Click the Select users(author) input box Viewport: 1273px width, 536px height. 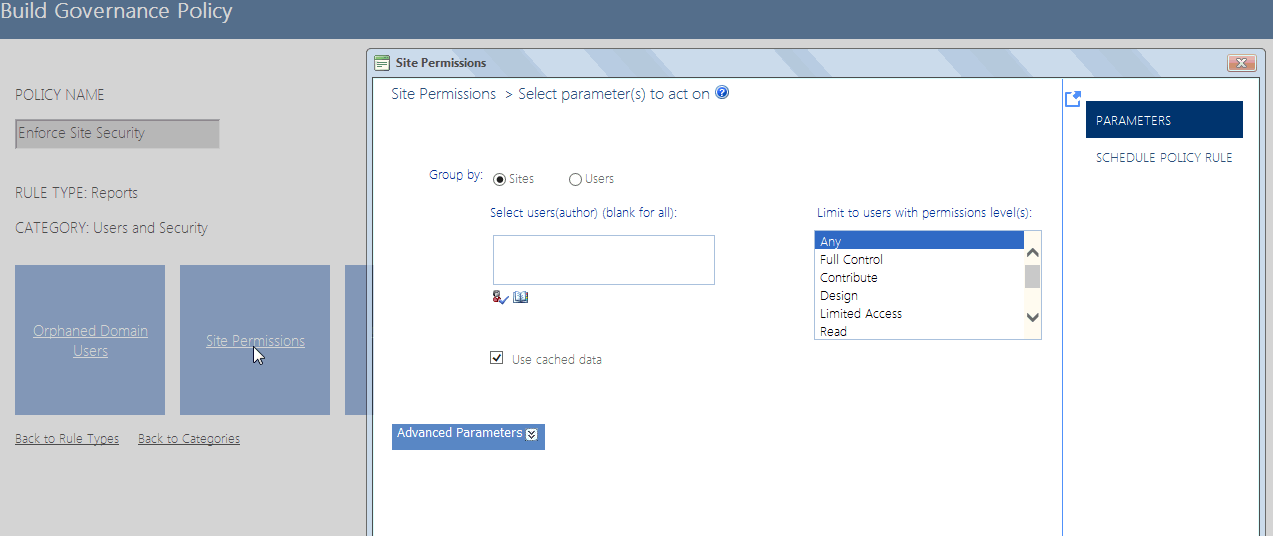(x=603, y=260)
